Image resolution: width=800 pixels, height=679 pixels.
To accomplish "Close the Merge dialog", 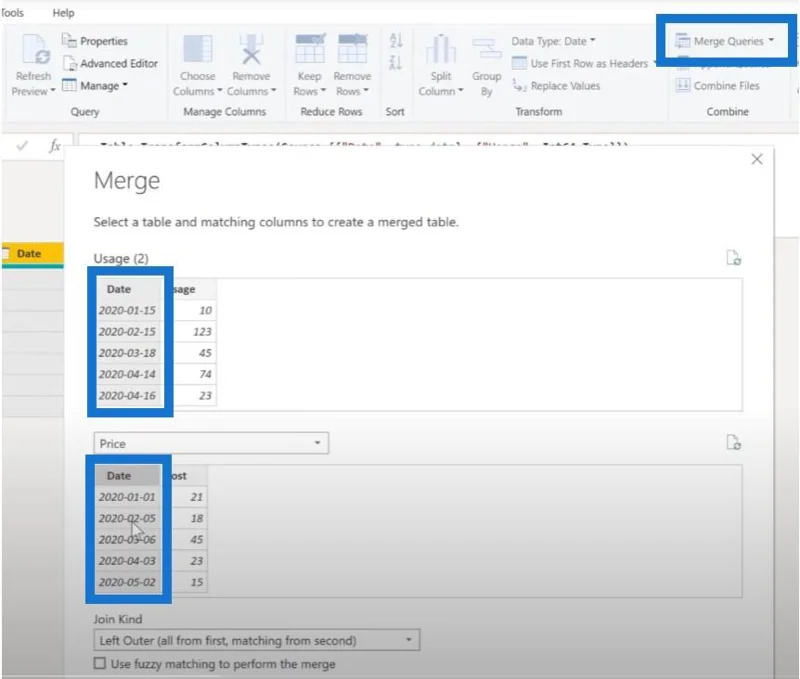I will [757, 159].
